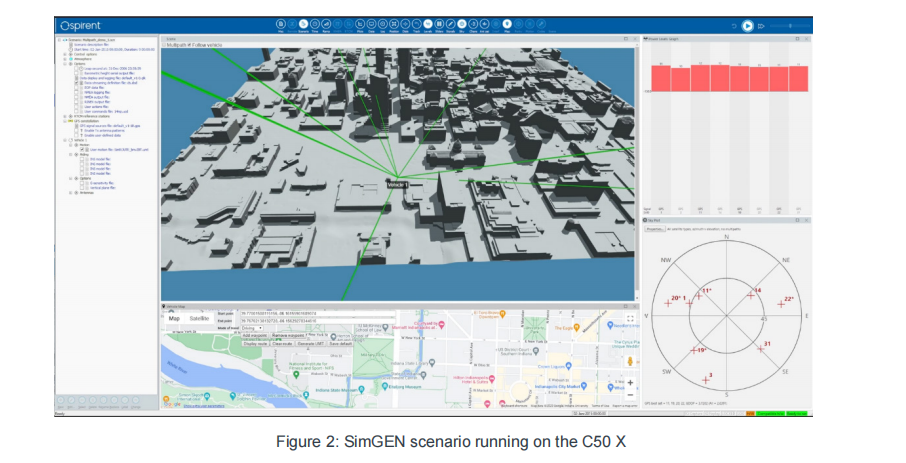Switch to the Satellite map tab

click(200, 318)
